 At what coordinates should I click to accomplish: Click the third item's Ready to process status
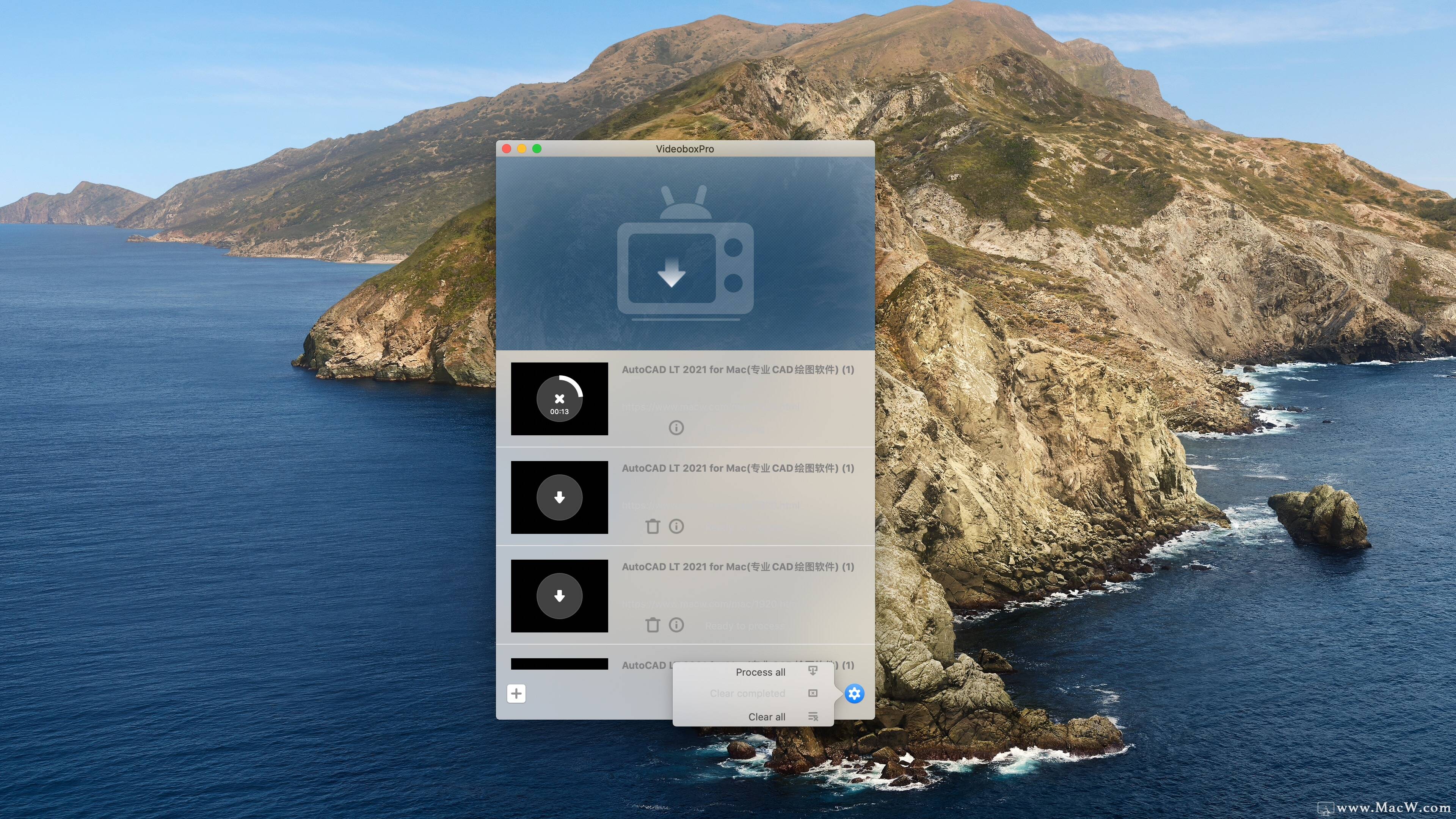click(x=744, y=626)
